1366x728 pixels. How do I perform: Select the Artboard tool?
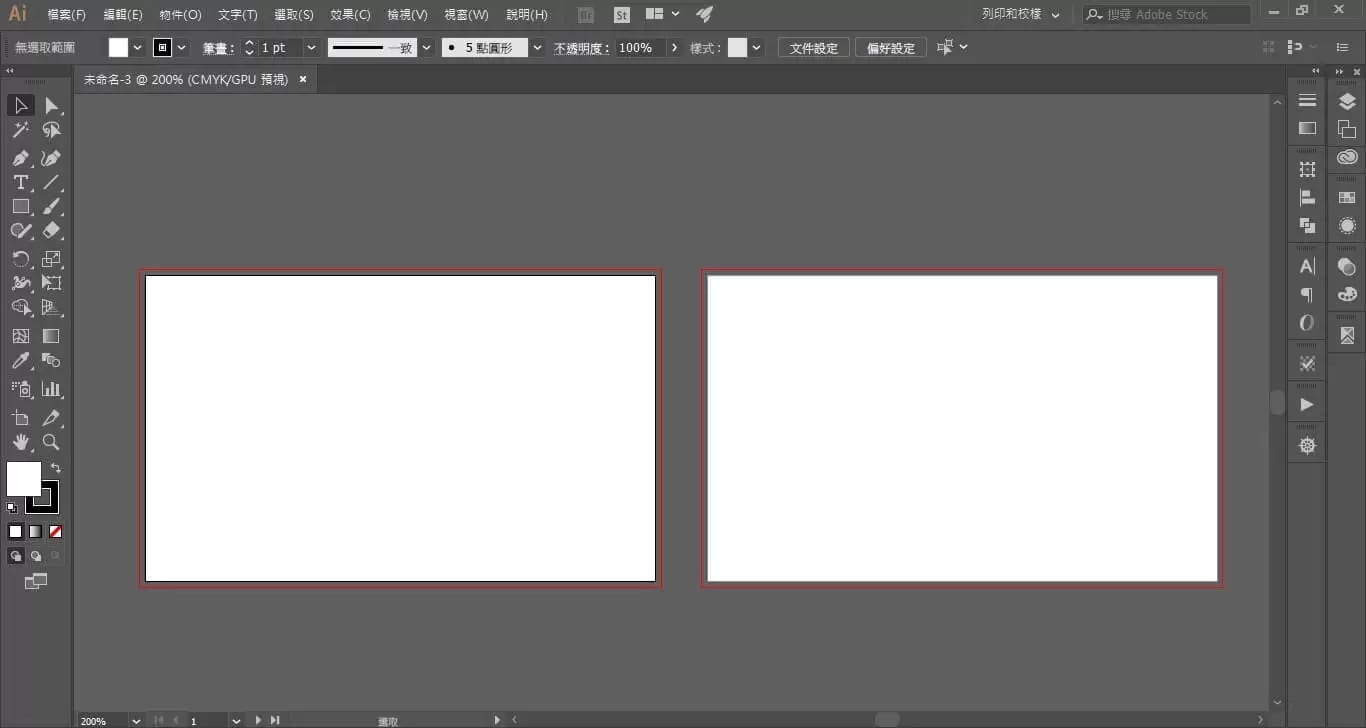(x=20, y=418)
